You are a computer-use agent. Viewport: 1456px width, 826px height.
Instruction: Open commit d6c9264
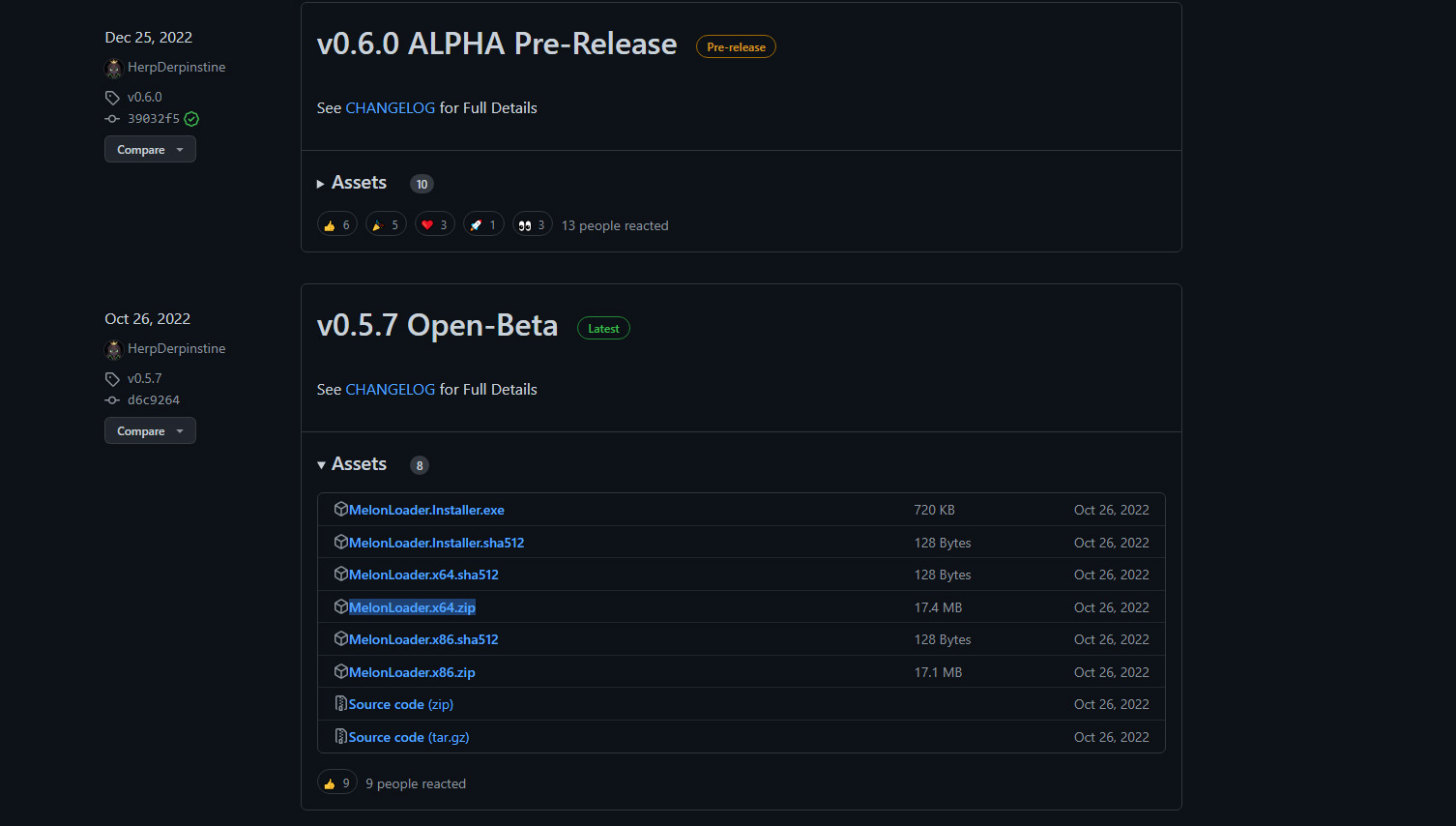pos(154,400)
